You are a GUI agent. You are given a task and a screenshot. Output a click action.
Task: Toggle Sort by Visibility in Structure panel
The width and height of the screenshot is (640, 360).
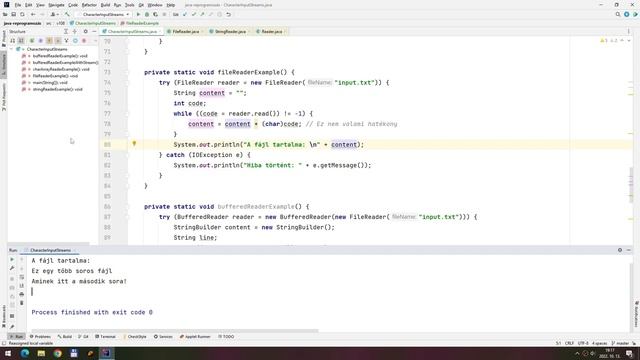[13, 41]
